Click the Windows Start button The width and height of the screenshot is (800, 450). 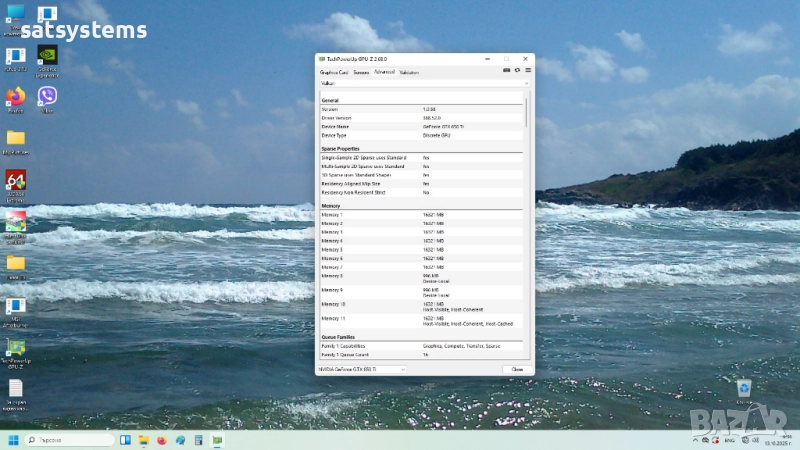tap(13, 440)
